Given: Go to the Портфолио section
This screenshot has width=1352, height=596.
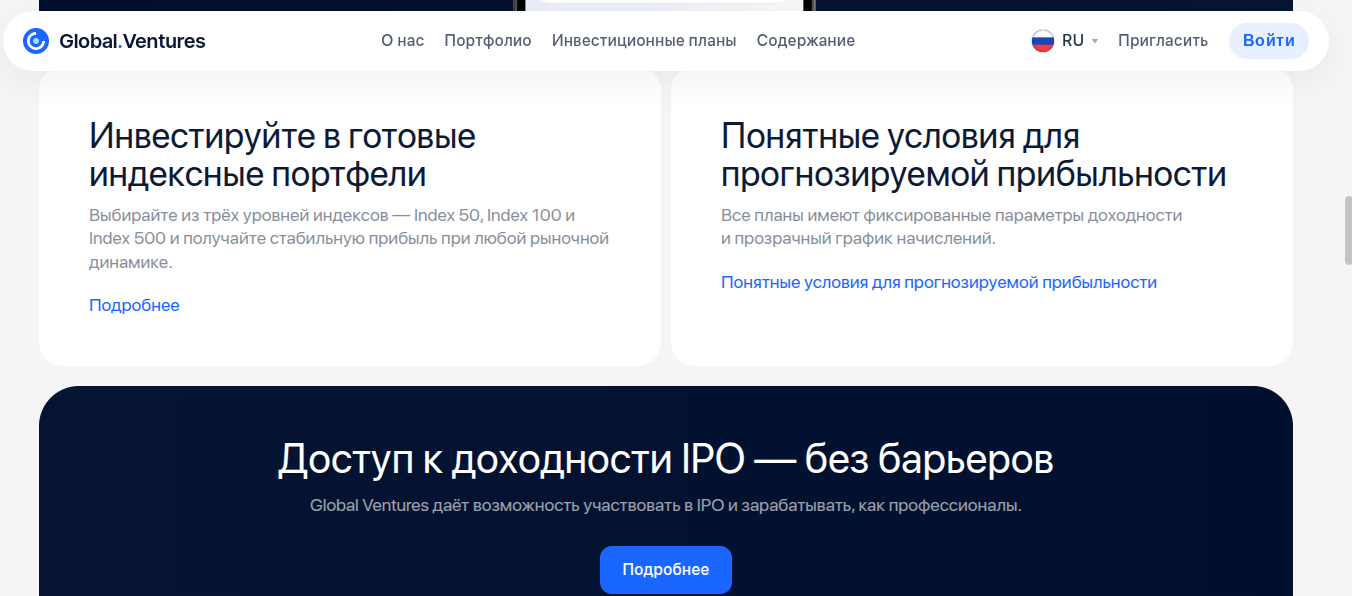Looking at the screenshot, I should point(488,40).
